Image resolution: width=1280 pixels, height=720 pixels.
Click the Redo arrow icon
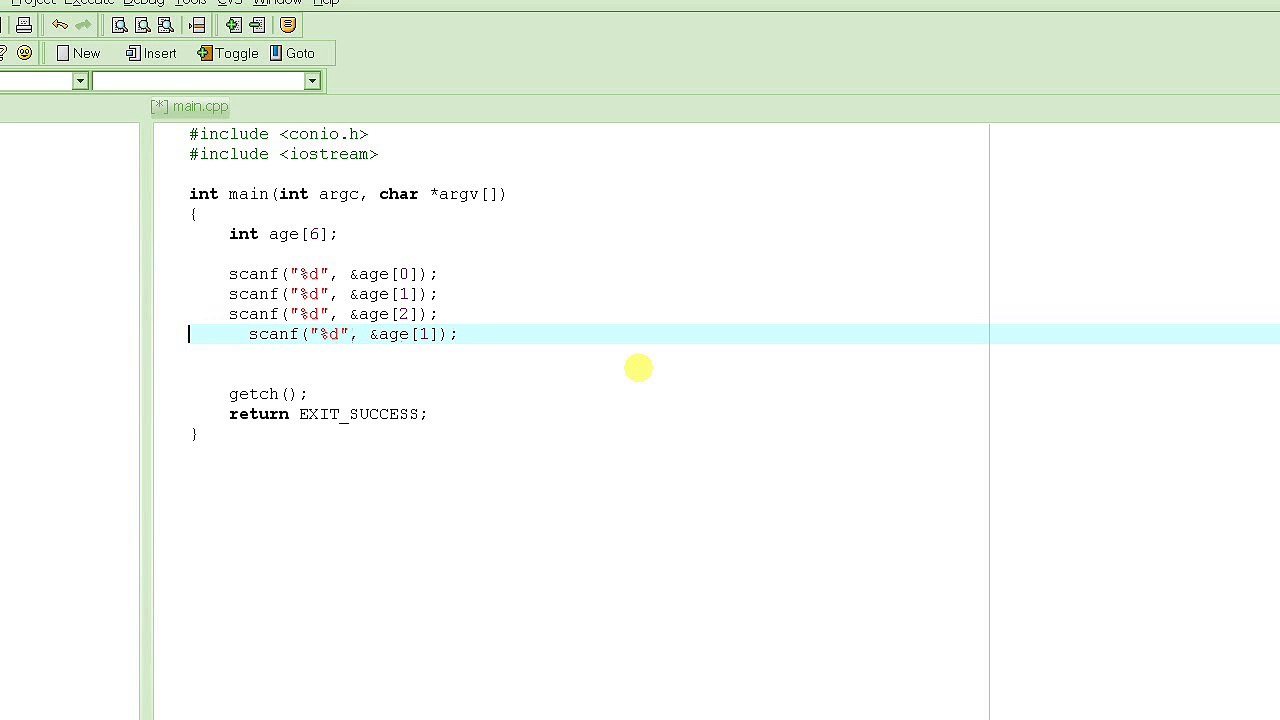[83, 25]
